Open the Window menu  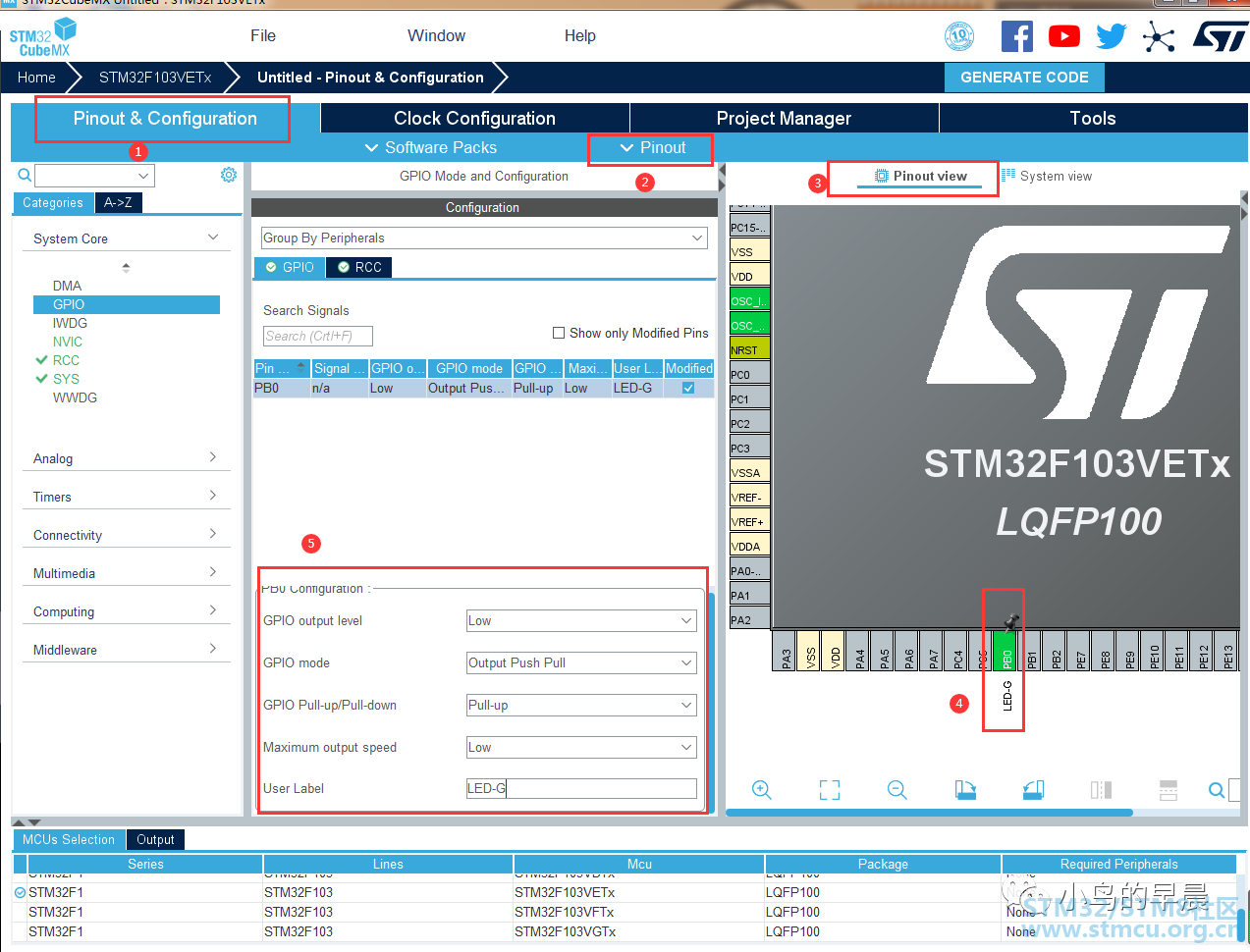[436, 35]
